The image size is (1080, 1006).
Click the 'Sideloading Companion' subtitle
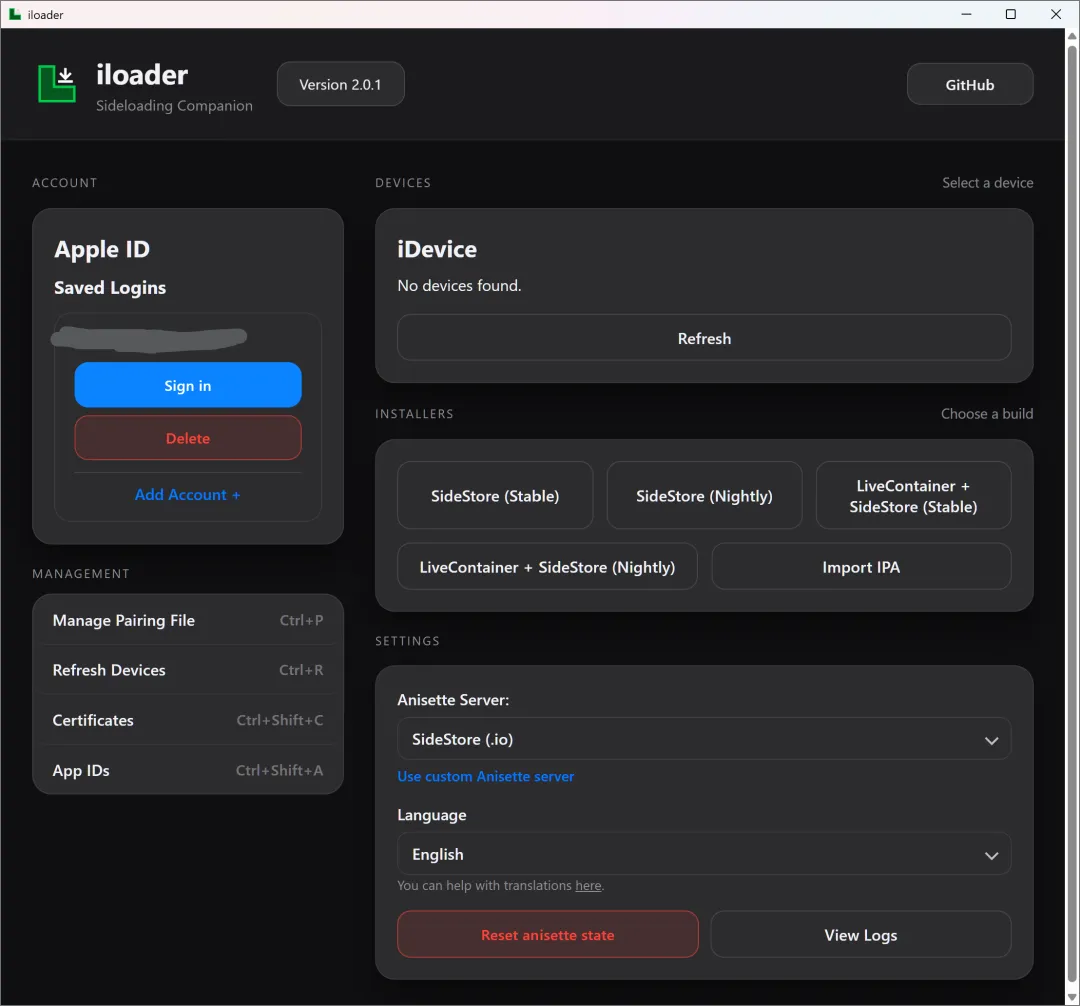pyautogui.click(x=174, y=105)
